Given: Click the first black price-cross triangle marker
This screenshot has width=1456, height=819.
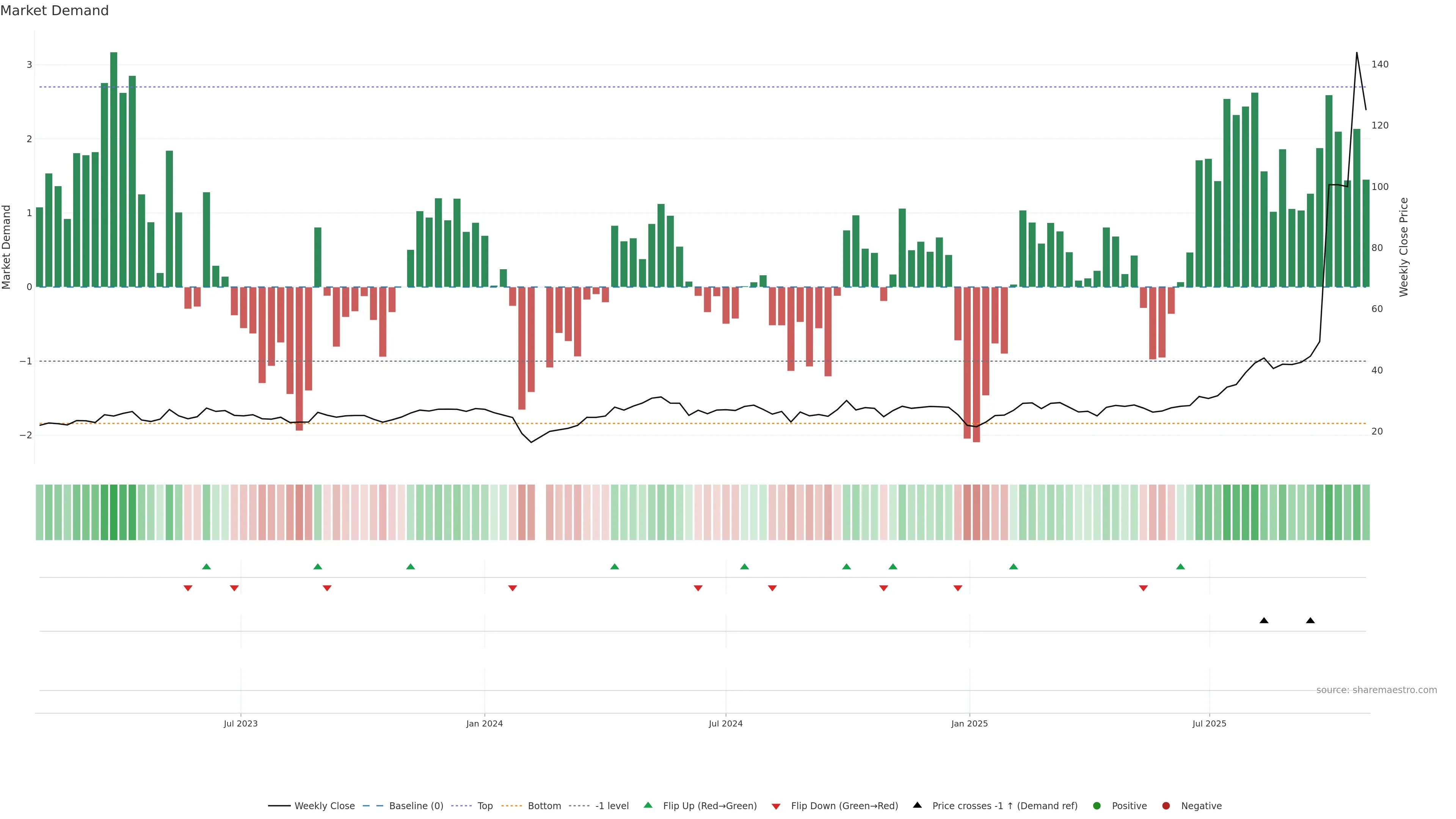Looking at the screenshot, I should coord(1264,621).
